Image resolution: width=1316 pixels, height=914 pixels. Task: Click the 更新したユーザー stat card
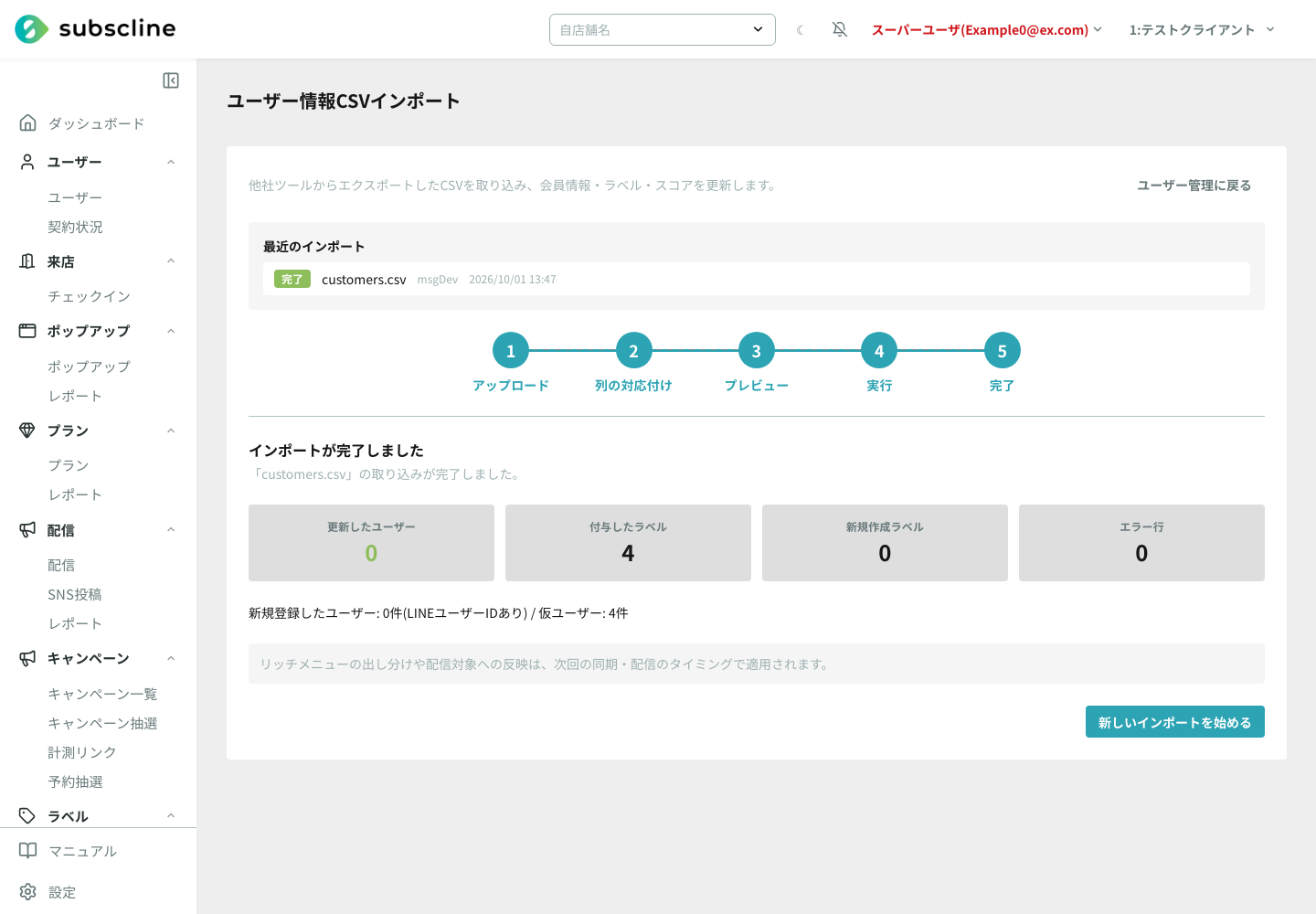tap(371, 543)
